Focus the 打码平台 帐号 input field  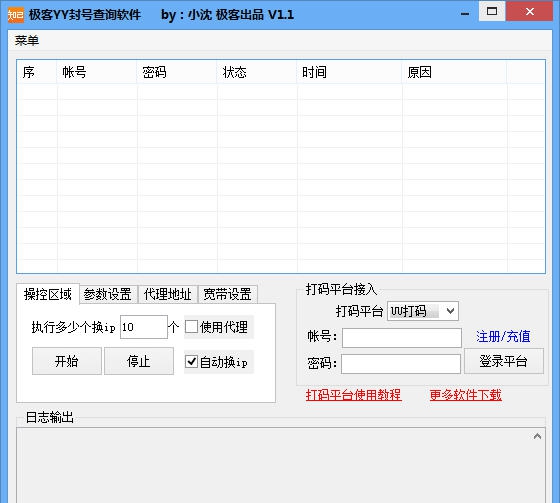tap(402, 338)
